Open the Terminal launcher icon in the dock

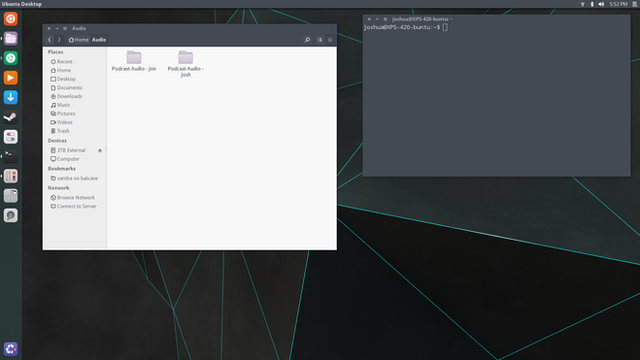coord(11,156)
